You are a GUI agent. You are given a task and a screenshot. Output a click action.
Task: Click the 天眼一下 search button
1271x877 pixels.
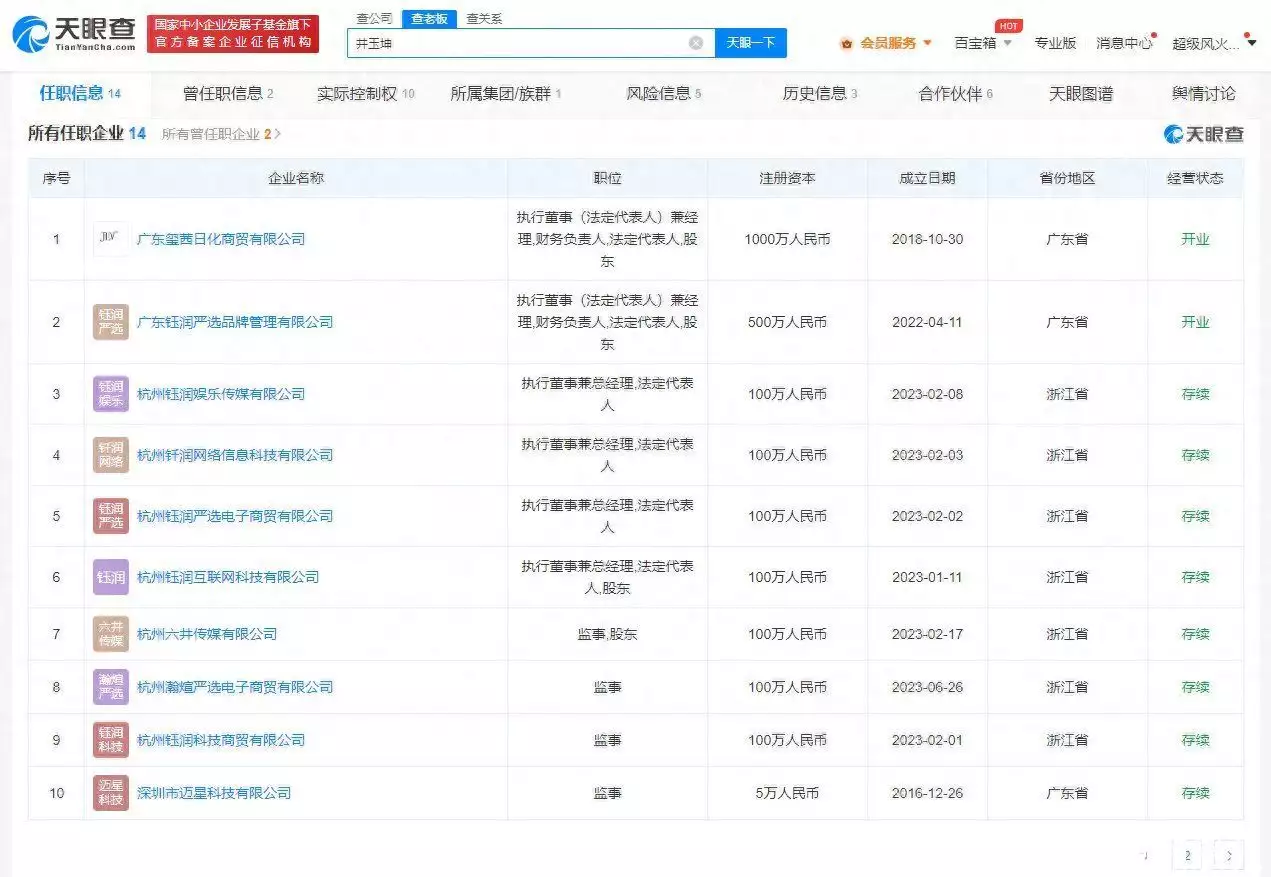point(751,43)
